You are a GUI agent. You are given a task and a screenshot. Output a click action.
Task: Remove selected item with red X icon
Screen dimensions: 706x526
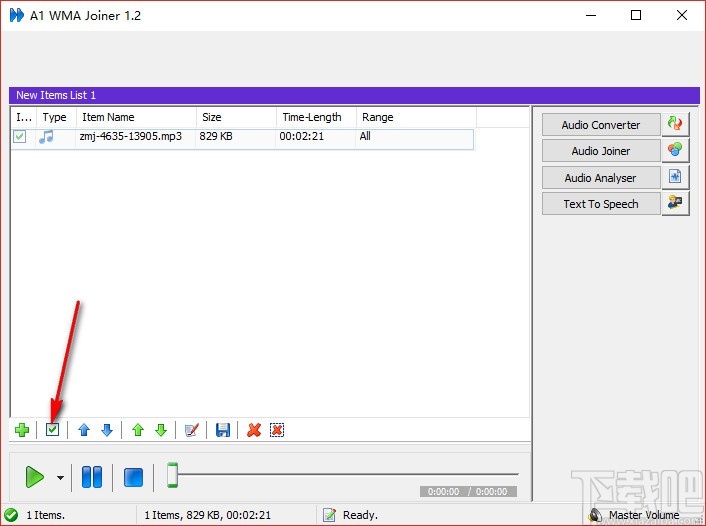254,430
